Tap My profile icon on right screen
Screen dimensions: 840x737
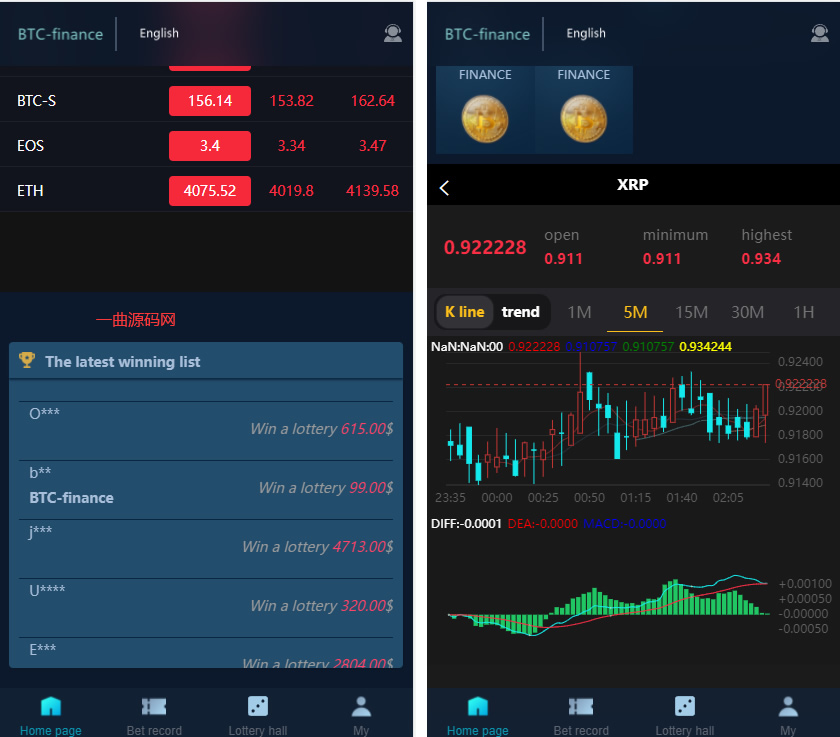point(788,708)
